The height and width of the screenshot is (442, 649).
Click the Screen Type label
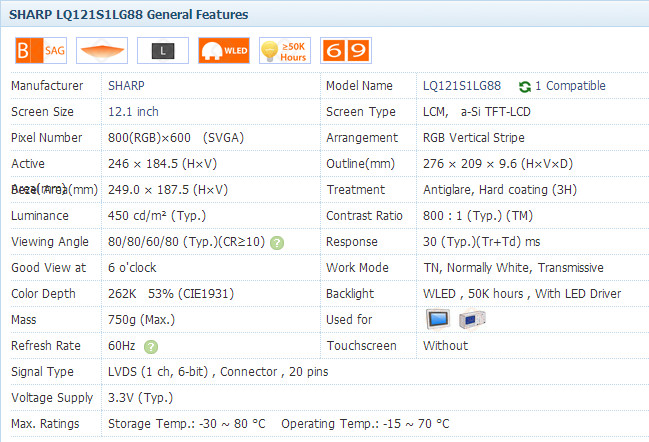click(361, 112)
